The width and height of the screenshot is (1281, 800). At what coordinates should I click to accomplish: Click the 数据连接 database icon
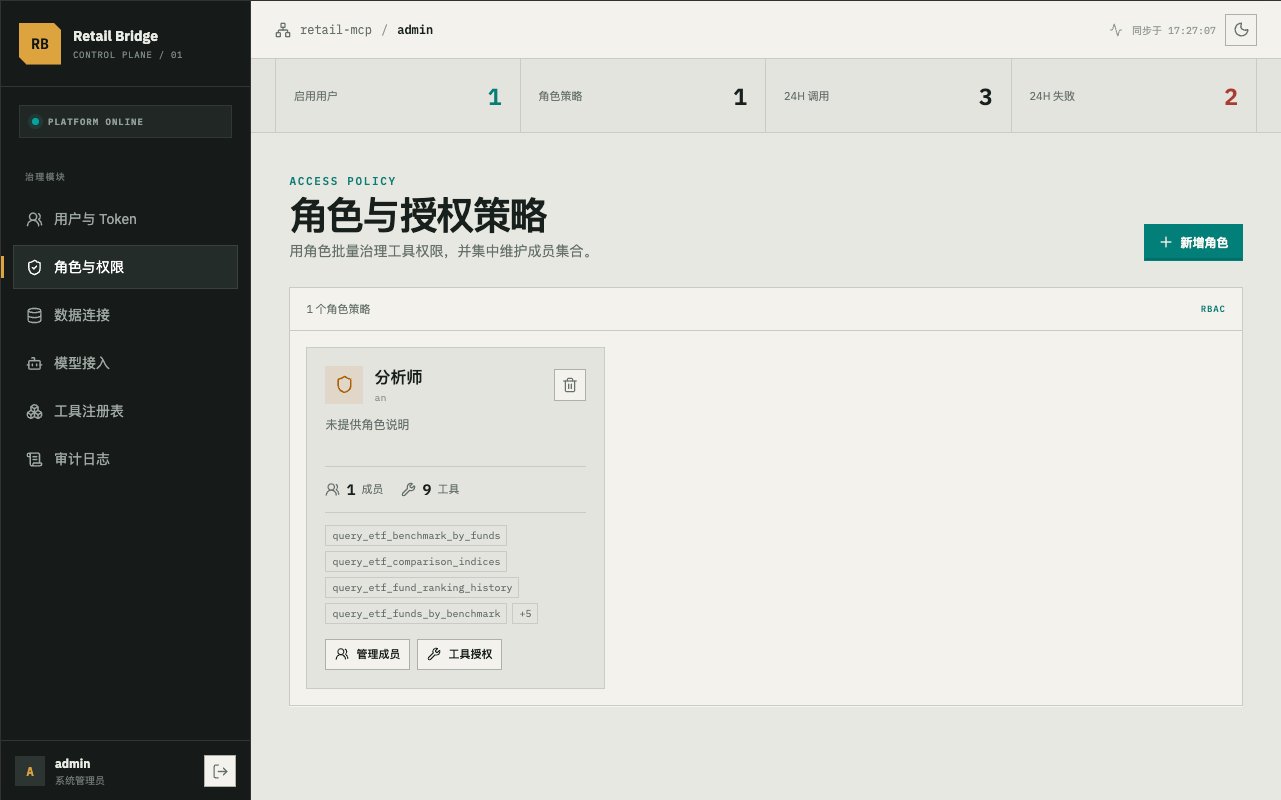click(34, 315)
